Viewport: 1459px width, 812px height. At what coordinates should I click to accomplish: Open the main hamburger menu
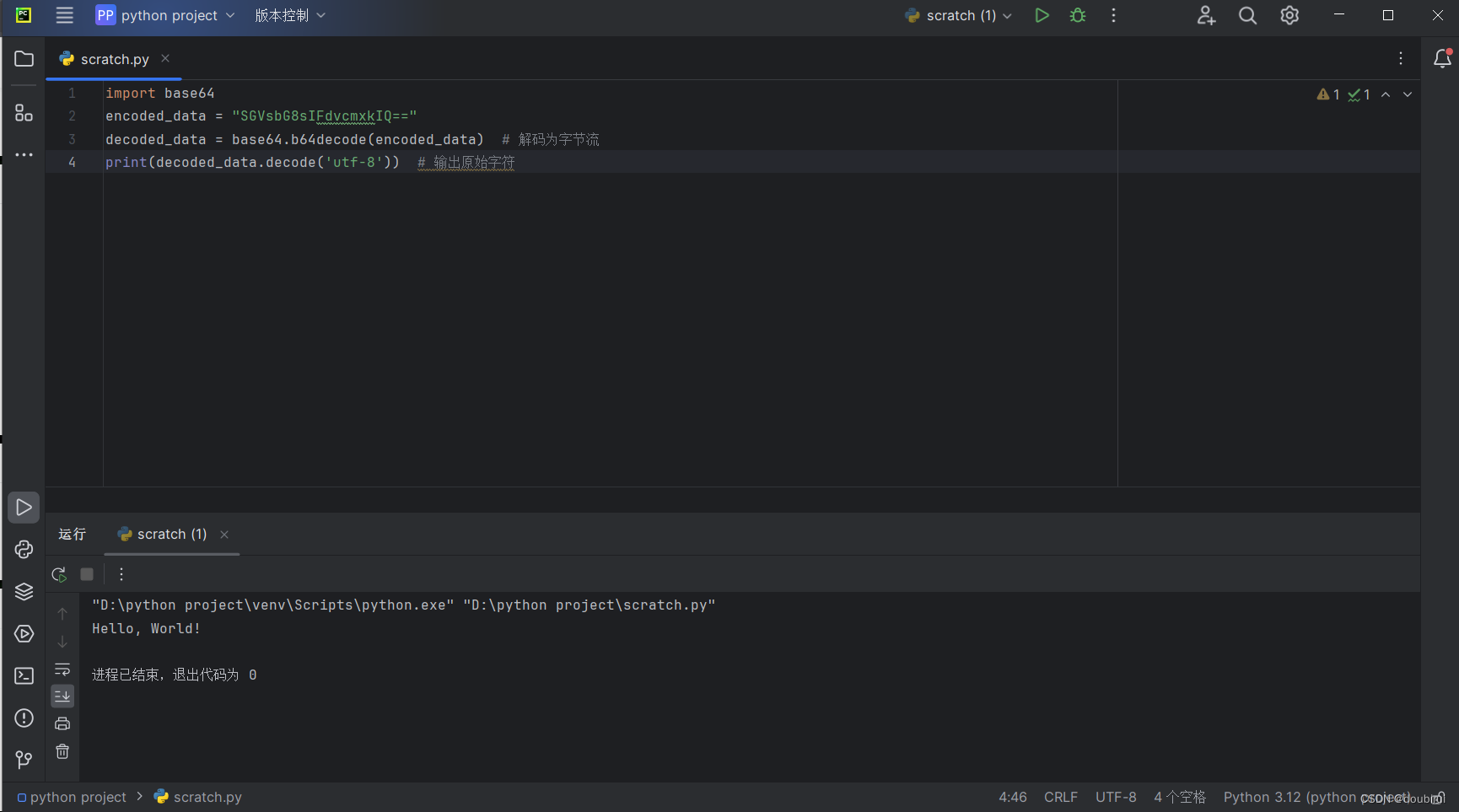(65, 15)
